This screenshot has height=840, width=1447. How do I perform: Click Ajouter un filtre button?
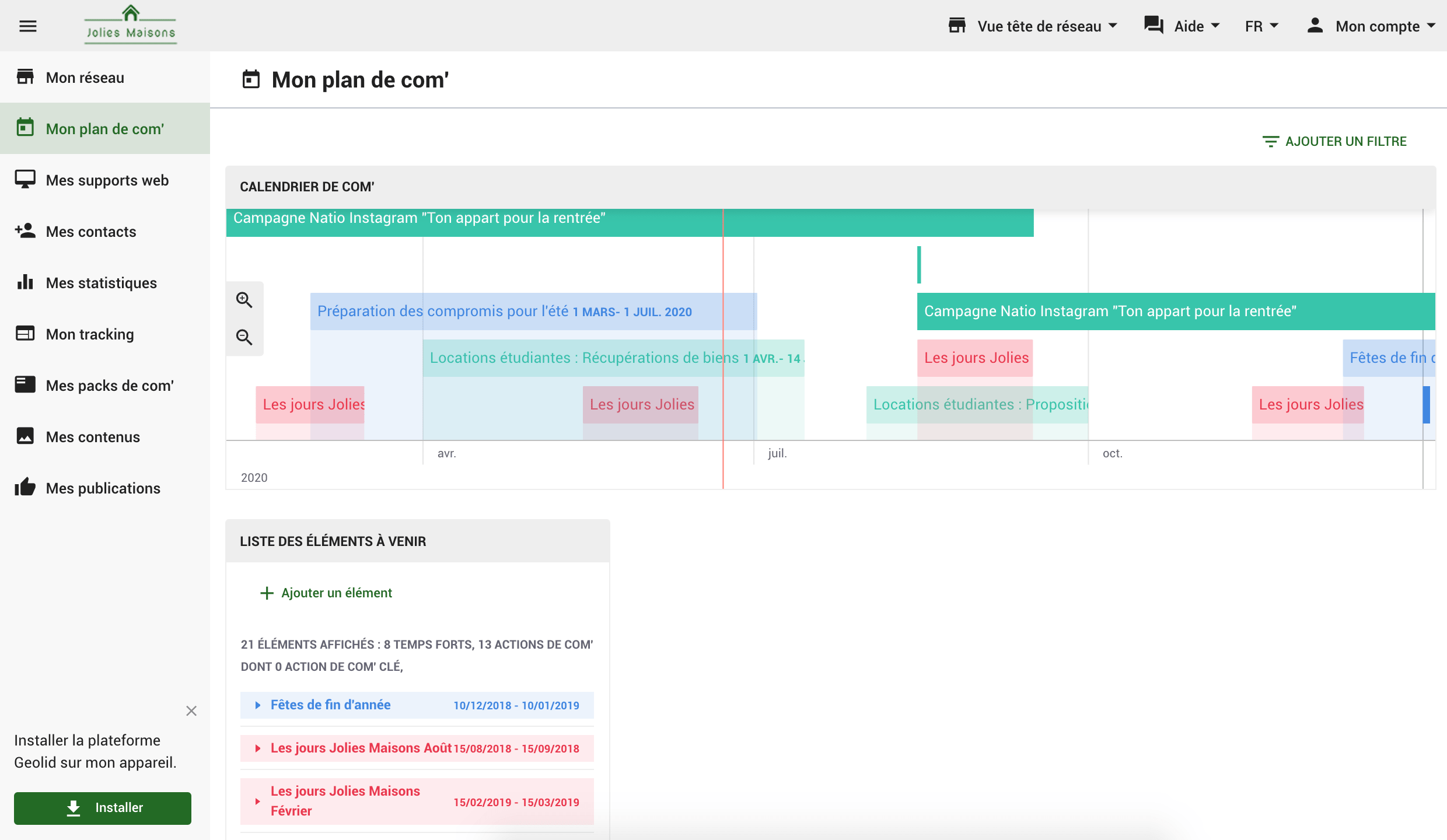[1334, 142]
